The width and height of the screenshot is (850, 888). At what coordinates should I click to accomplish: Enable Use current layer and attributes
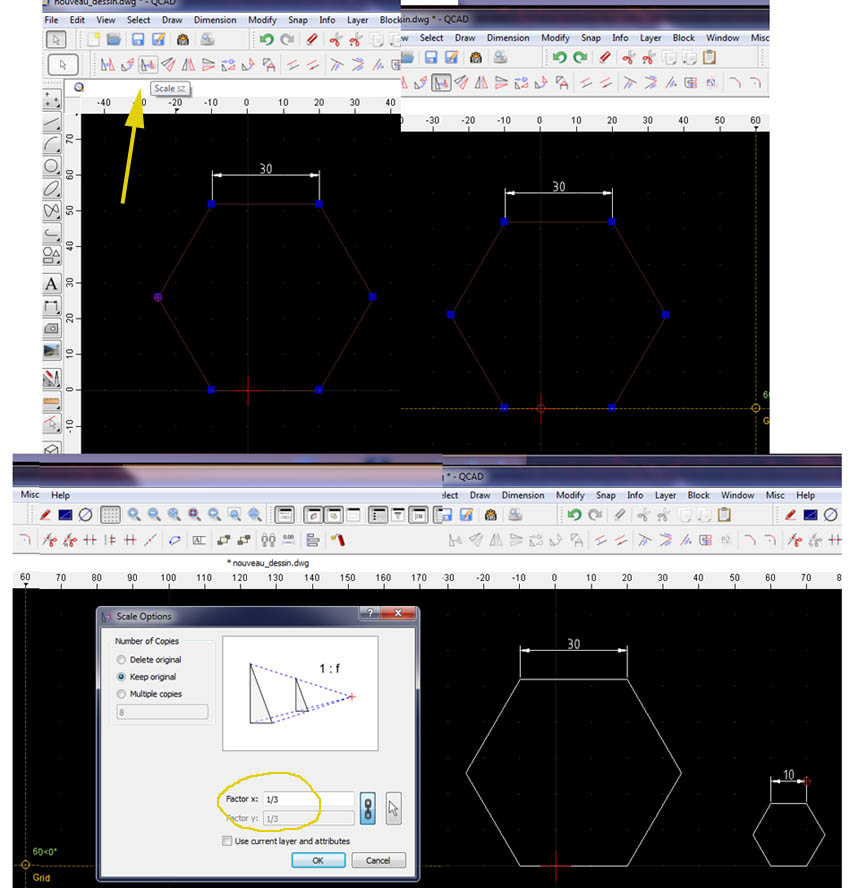pyautogui.click(x=227, y=841)
